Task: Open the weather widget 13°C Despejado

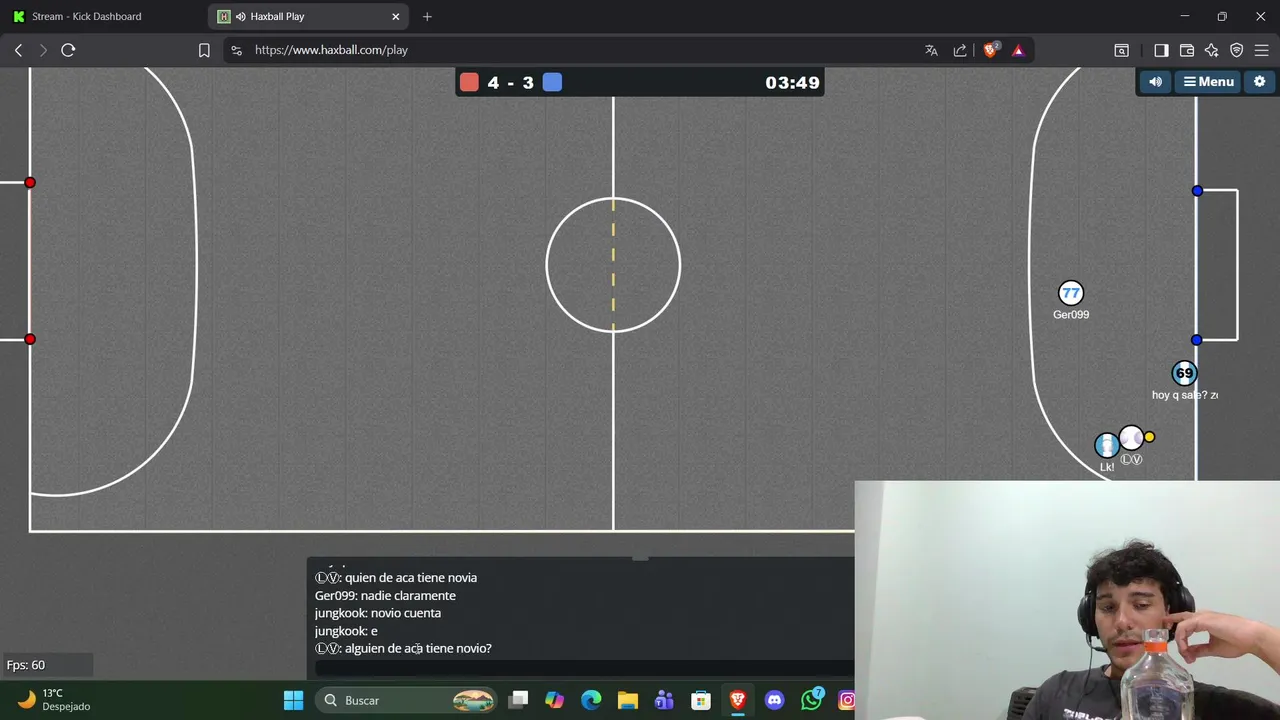Action: point(55,700)
